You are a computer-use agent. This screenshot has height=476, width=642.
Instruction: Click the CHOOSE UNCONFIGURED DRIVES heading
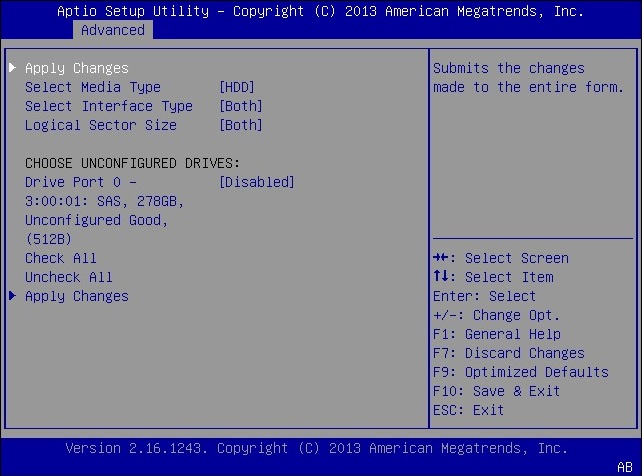[132, 163]
